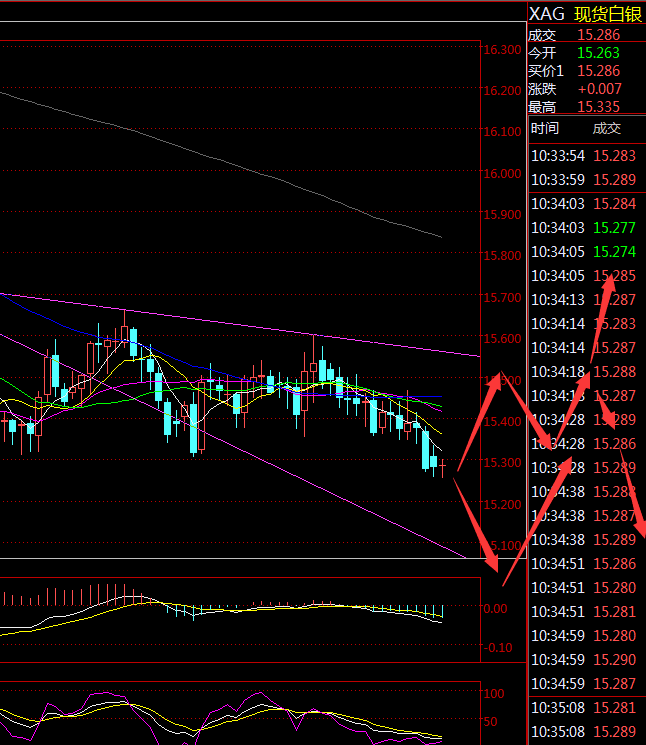Click the 15.700 price axis label
This screenshot has width=646, height=745.
click(x=502, y=297)
